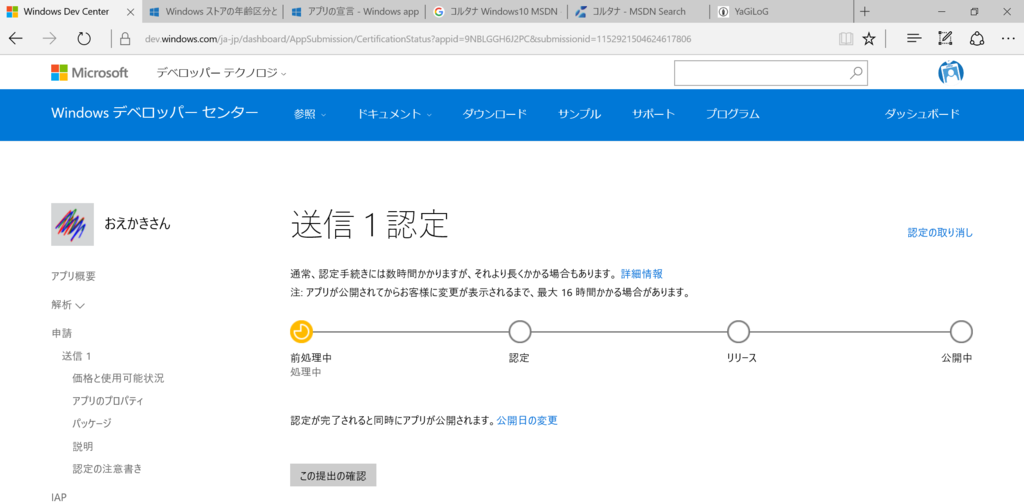Click the browser forward arrow
This screenshot has height=503, width=1024.
click(50, 39)
